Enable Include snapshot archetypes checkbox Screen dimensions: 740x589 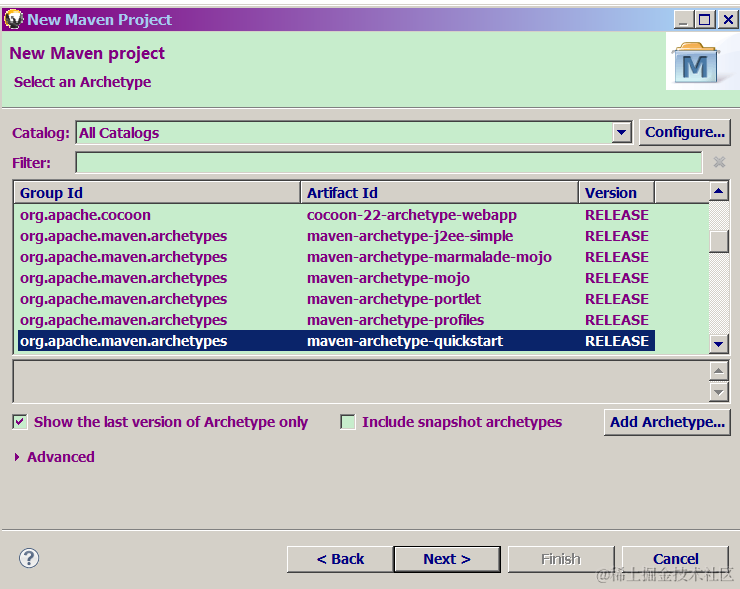pyautogui.click(x=348, y=422)
